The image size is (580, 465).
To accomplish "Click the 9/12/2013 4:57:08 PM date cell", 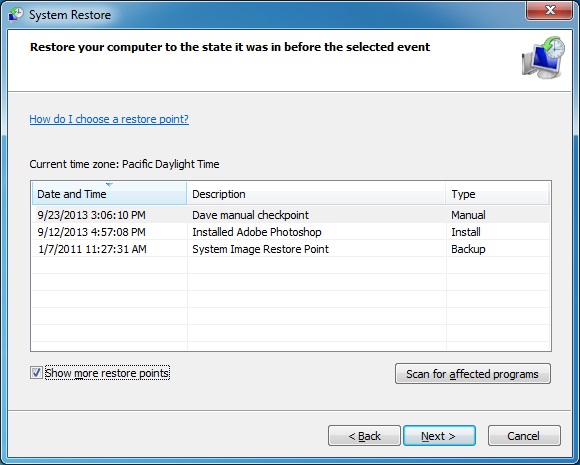I will pos(91,232).
